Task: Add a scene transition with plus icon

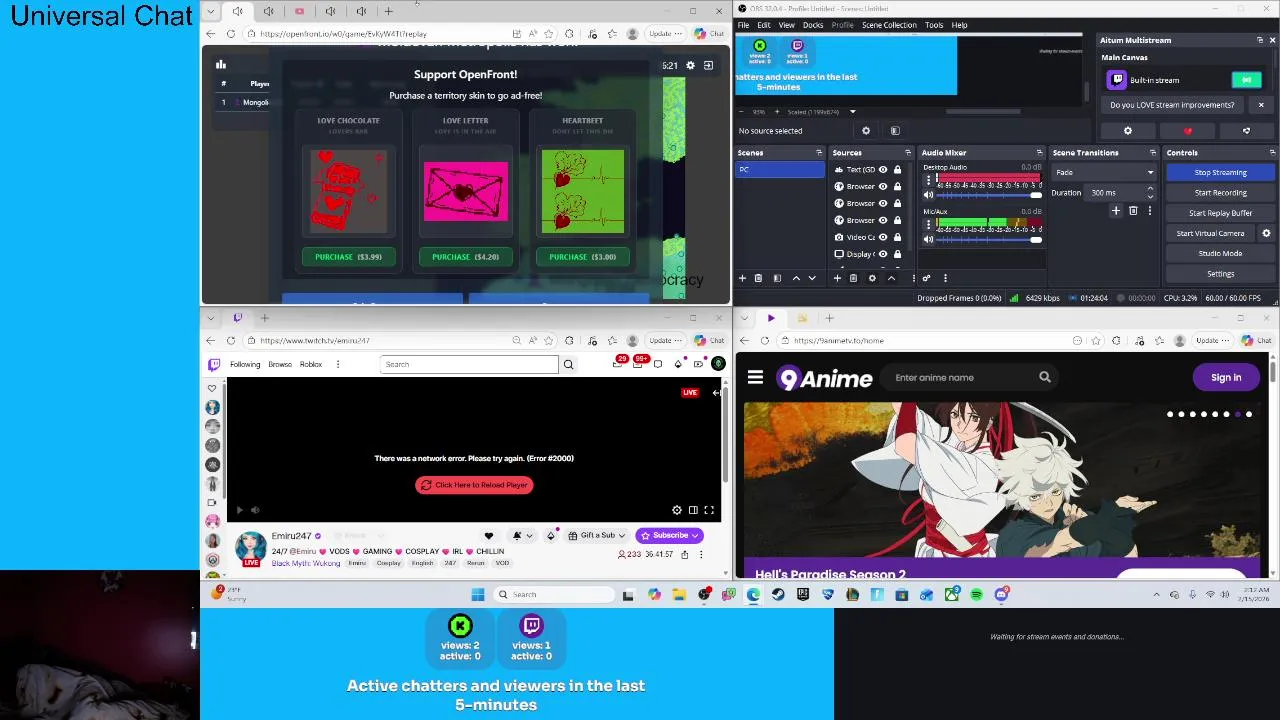Action: tap(1116, 211)
